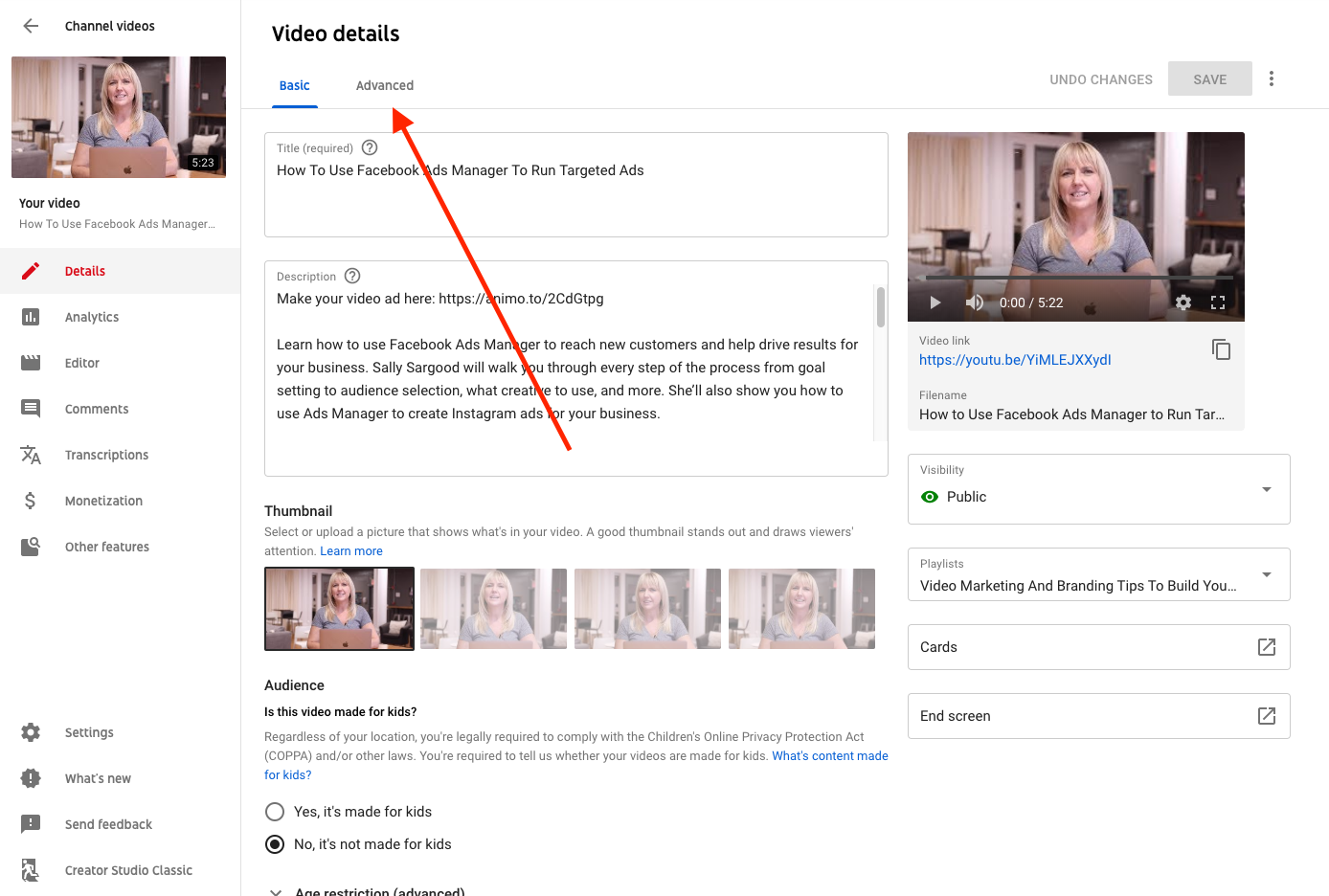Click the help icon next to Description
The height and width of the screenshot is (896, 1329).
[352, 276]
